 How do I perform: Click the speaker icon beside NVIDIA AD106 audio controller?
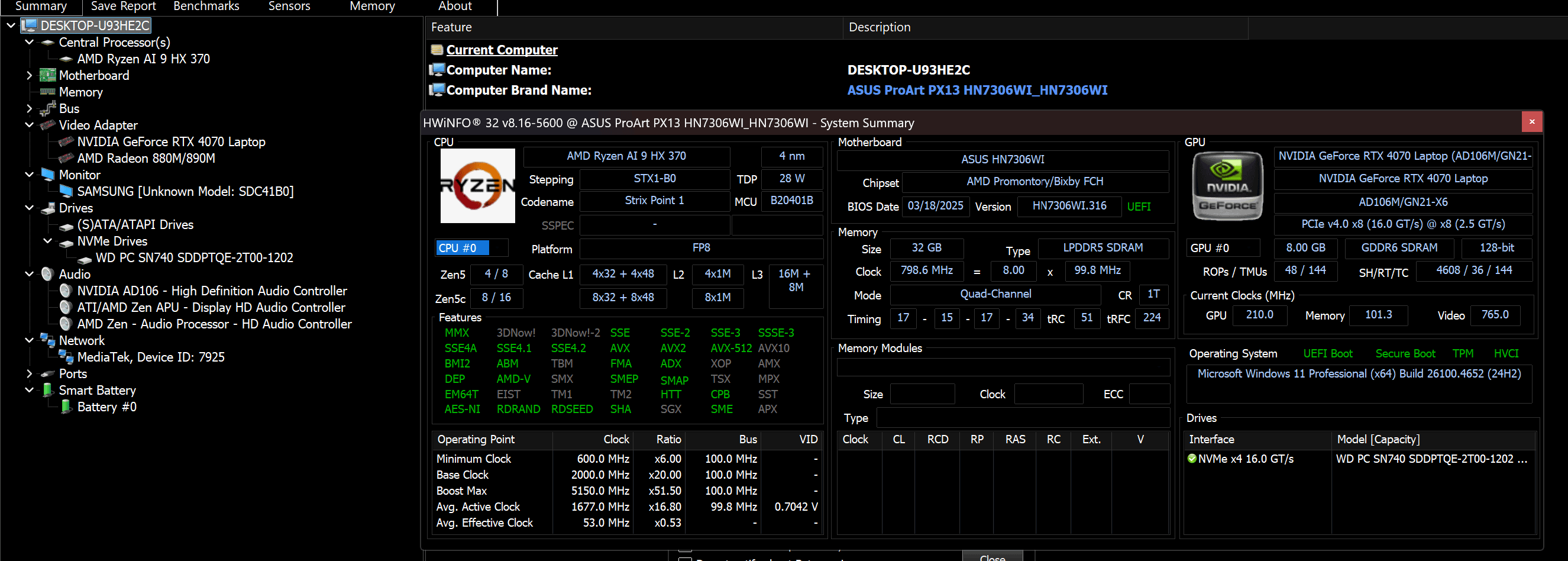point(66,291)
